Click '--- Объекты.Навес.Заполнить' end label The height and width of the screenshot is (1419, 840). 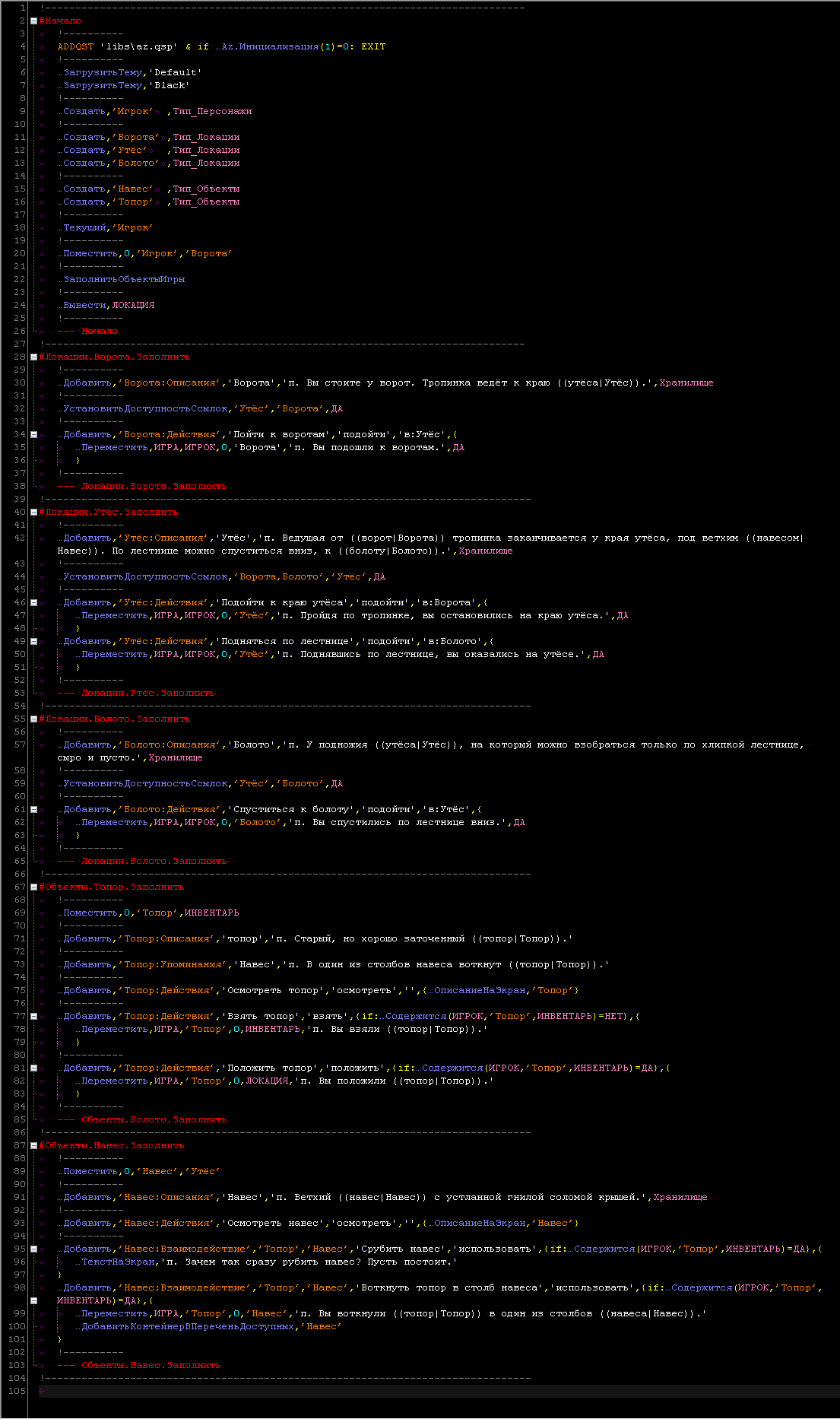(139, 1365)
